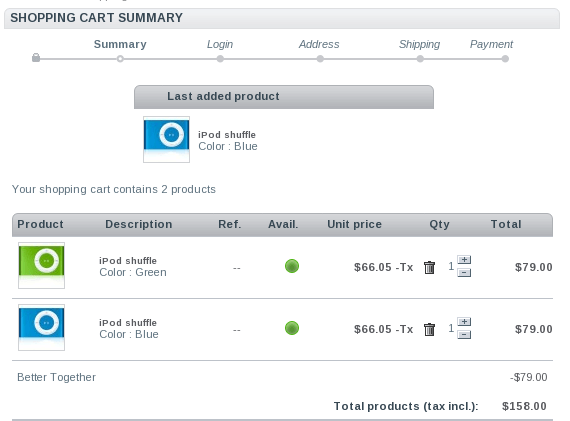Click the Ref. placeholder dashes in blue iPod row
Screen dimensions: 570x421
pos(237,330)
